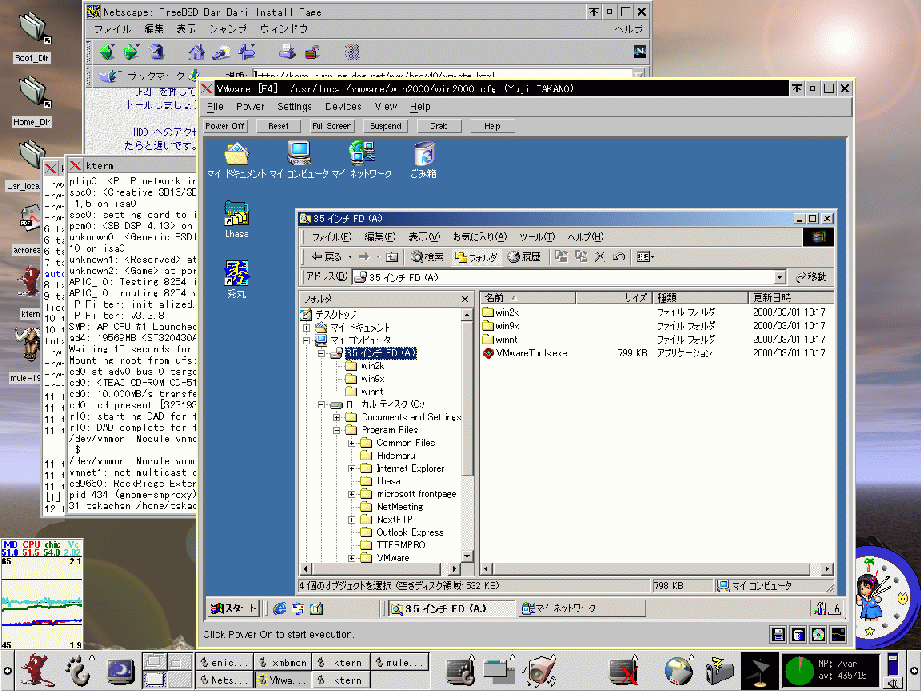921x691 pixels.
Task: Click the FreeBSD daemon icon in the panel
Action: [36, 669]
